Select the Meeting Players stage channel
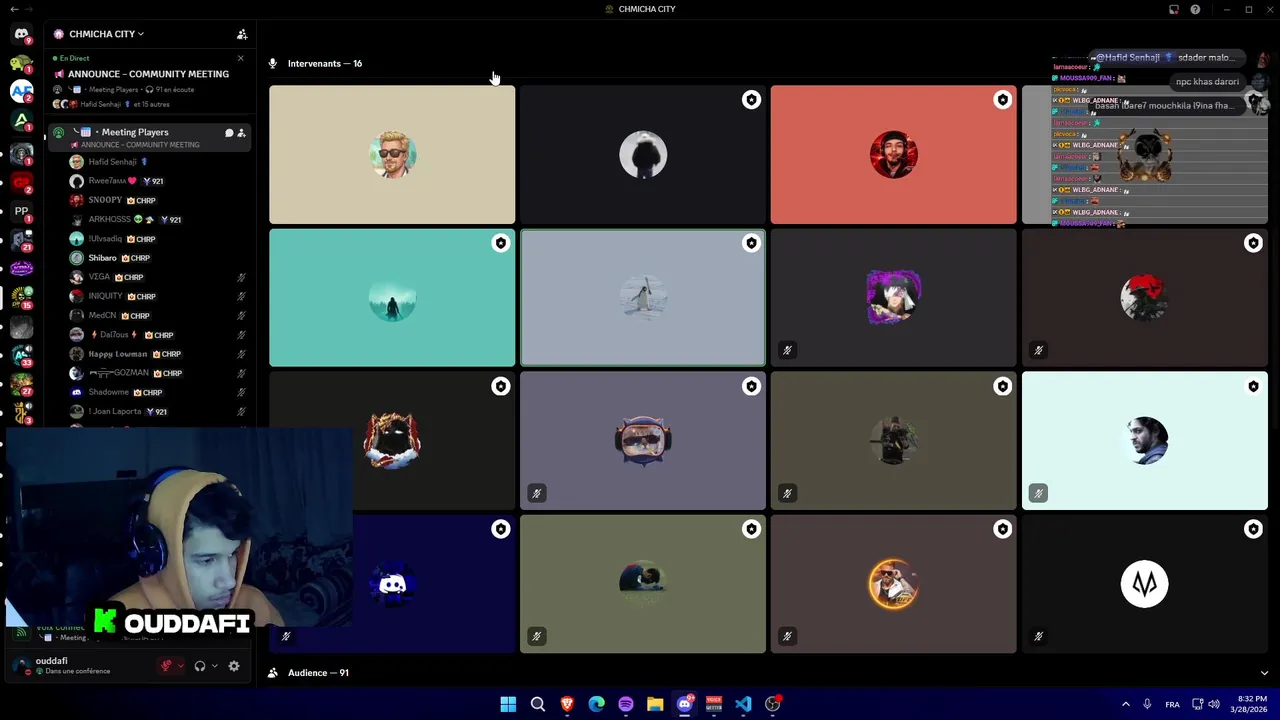The image size is (1280, 720). click(150, 138)
